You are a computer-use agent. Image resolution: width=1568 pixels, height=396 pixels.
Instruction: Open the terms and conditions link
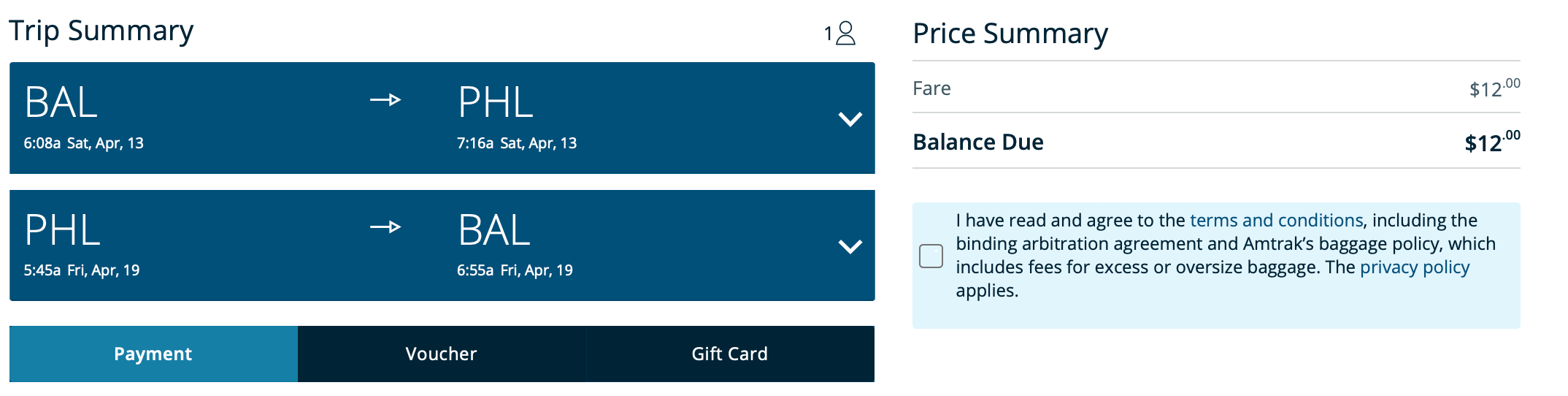1276,221
